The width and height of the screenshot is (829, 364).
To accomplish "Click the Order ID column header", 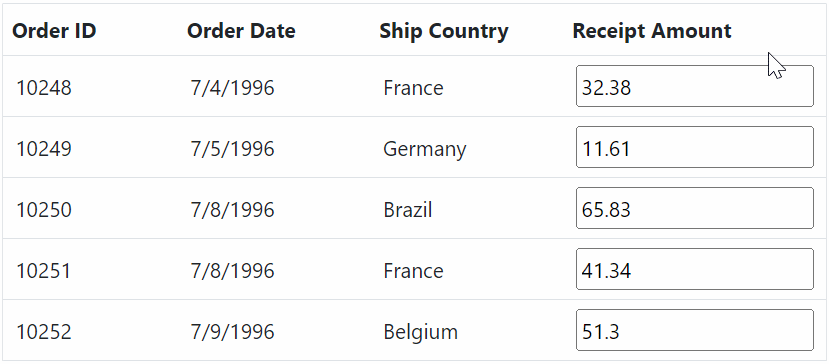I will [x=54, y=31].
